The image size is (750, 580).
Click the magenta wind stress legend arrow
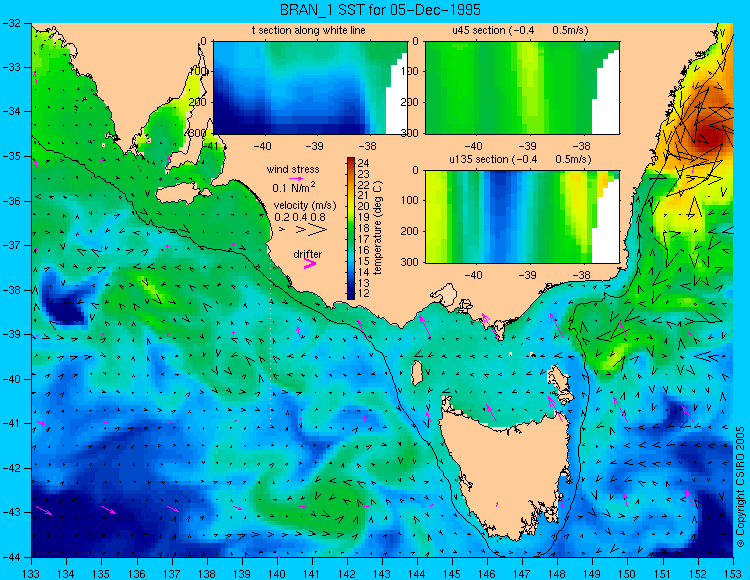pos(296,178)
